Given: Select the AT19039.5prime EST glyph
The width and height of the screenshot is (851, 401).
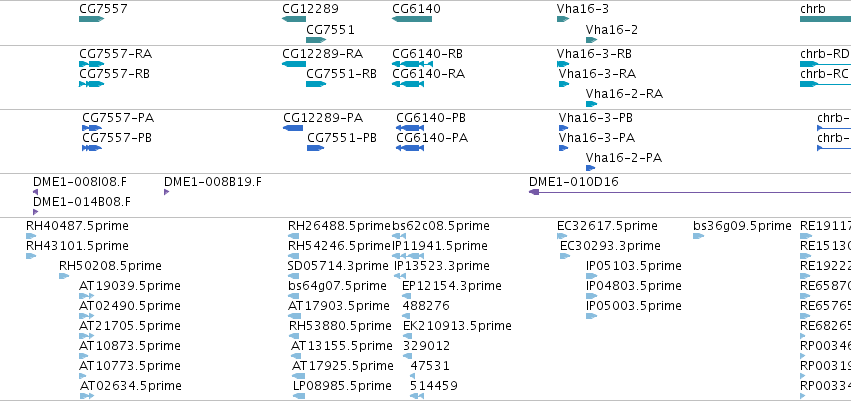Looking at the screenshot, I should pos(86,296).
